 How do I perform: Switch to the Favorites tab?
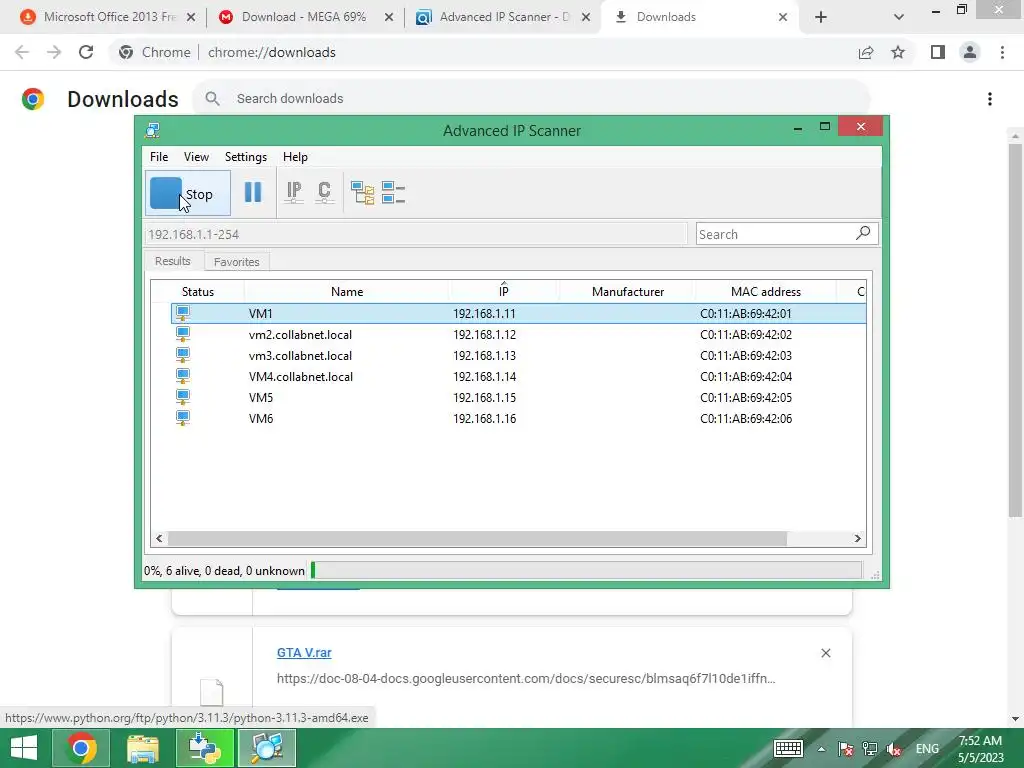236,261
